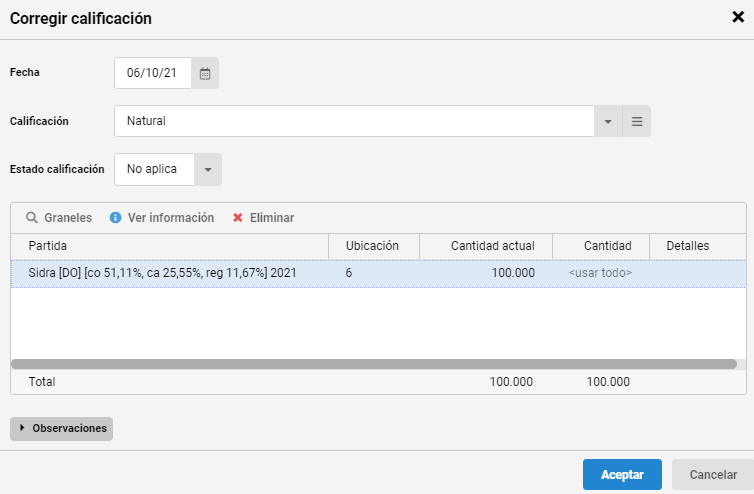
Task: Click the Cantidad actual column header
Action: [486, 246]
